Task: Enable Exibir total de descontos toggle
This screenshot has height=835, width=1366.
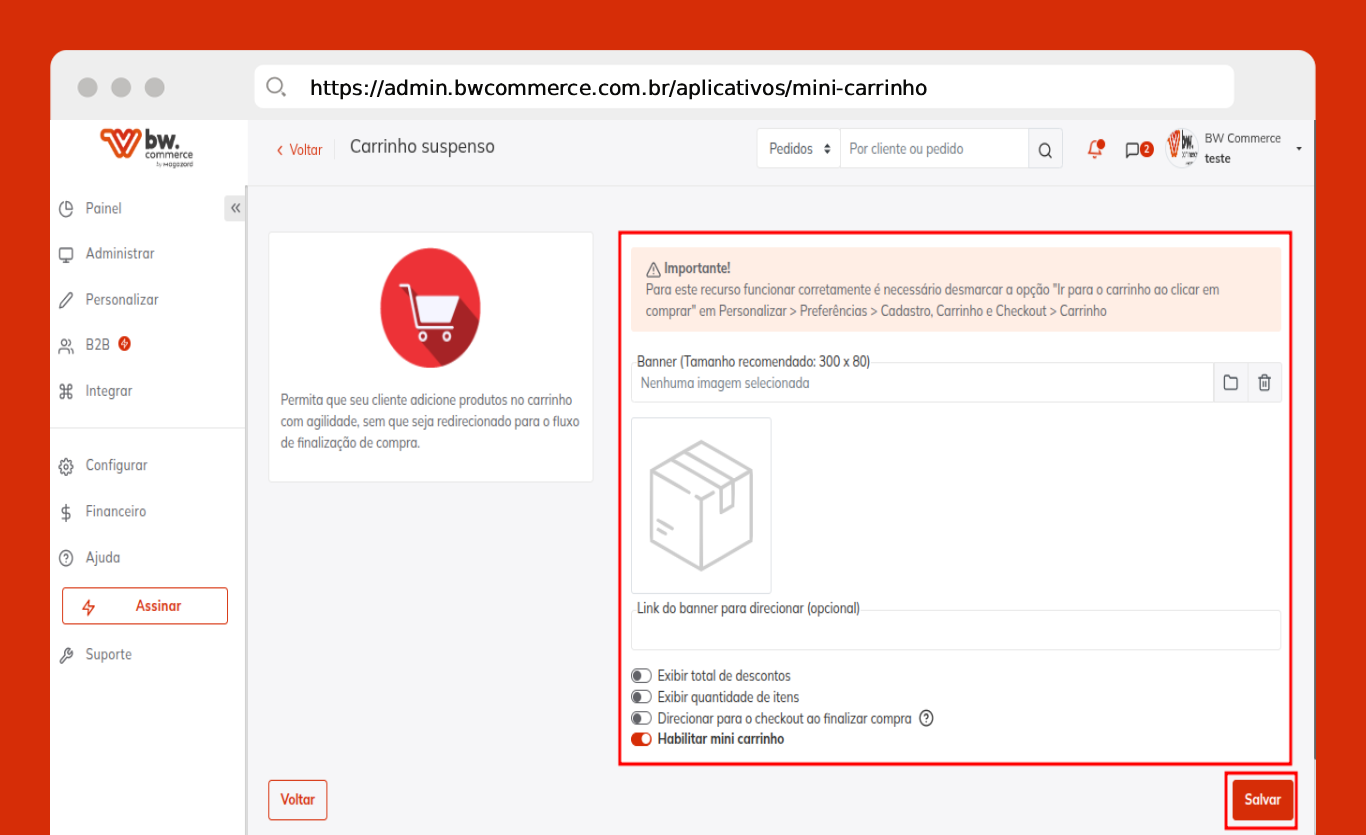Action: point(641,676)
